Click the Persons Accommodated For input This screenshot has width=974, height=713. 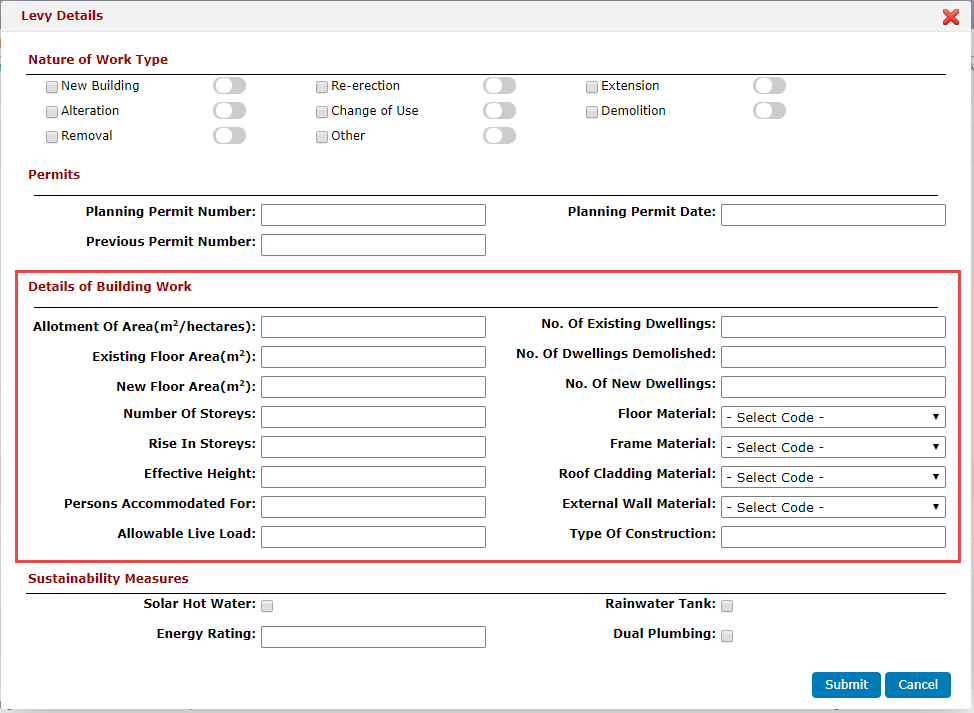[x=373, y=507]
